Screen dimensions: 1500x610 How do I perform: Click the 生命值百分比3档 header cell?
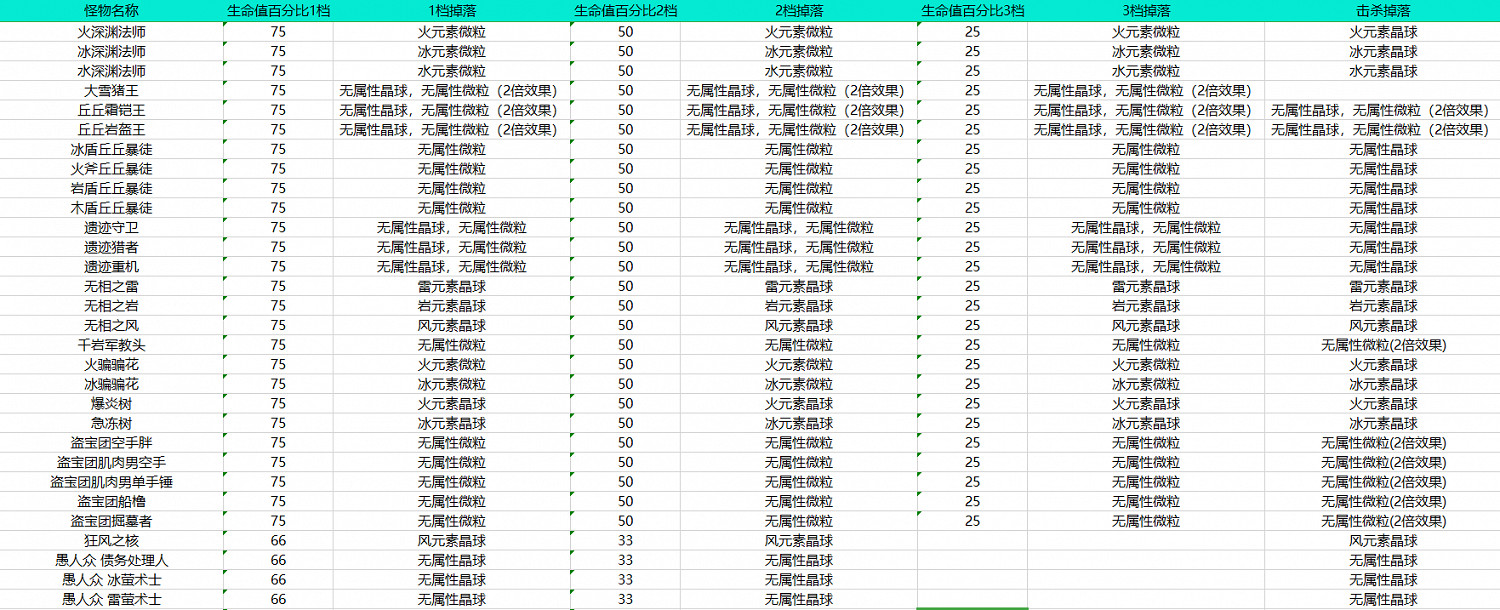[x=972, y=11]
